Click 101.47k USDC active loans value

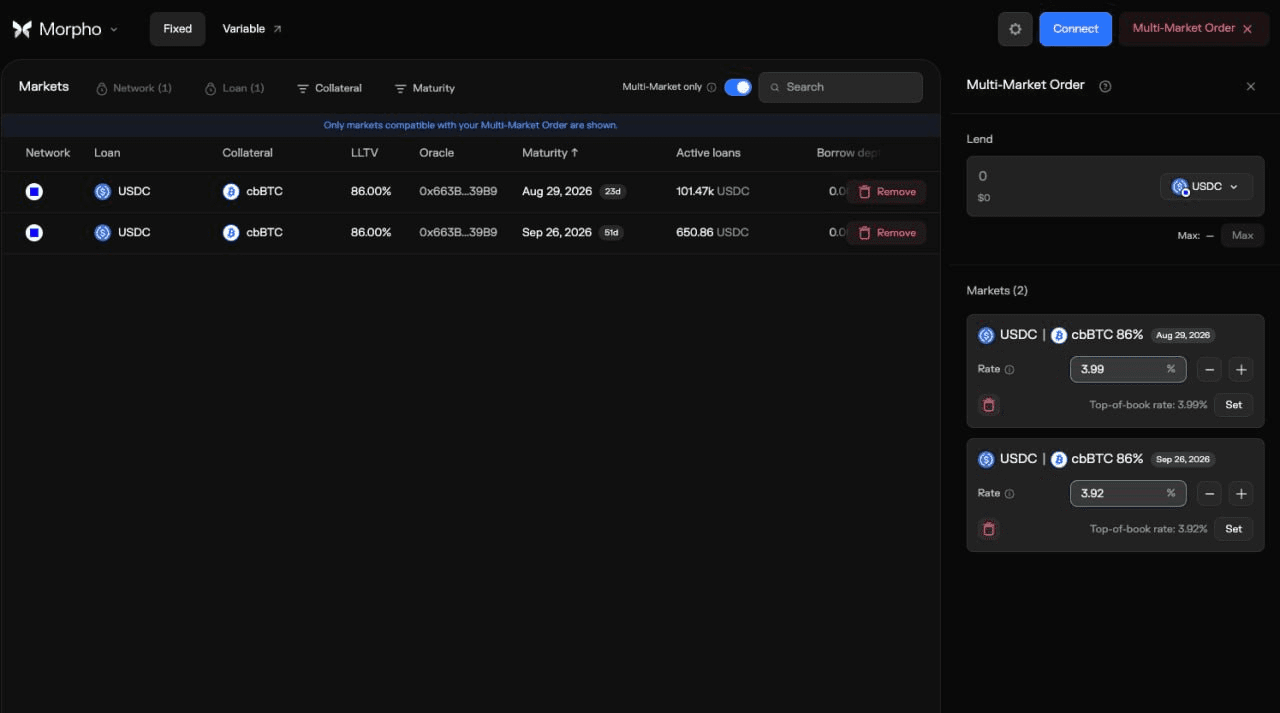[x=712, y=191]
